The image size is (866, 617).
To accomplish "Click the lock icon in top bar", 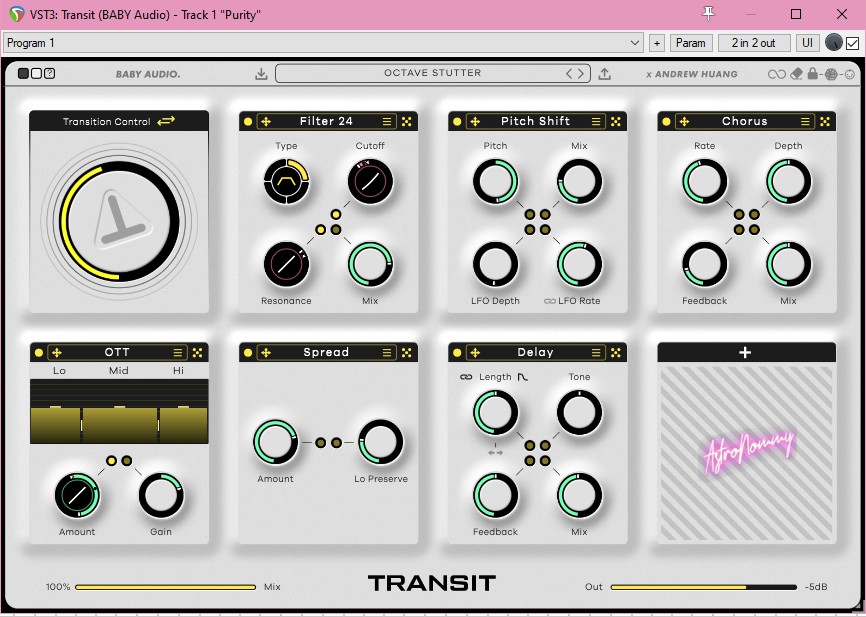I will click(x=813, y=74).
